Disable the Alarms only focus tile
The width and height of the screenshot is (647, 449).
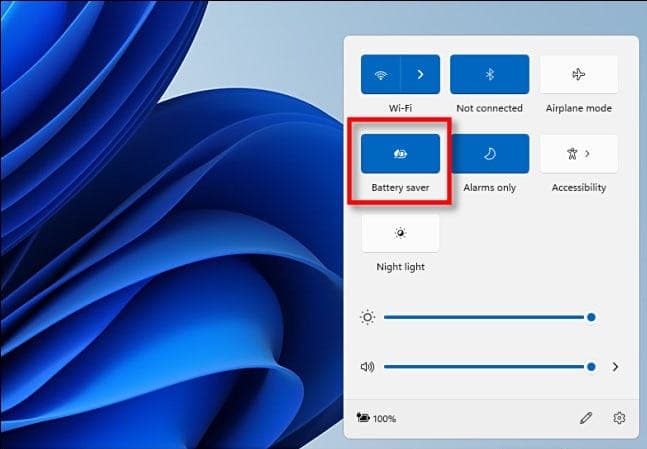pyautogui.click(x=489, y=154)
